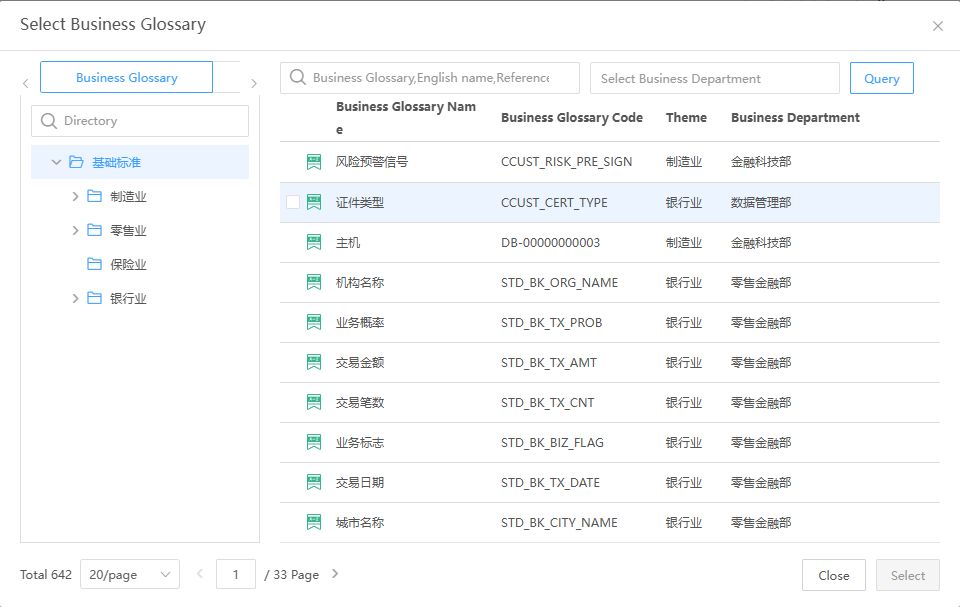This screenshot has height=607, width=960.
Task: Go to the next page arrow
Action: (x=335, y=574)
